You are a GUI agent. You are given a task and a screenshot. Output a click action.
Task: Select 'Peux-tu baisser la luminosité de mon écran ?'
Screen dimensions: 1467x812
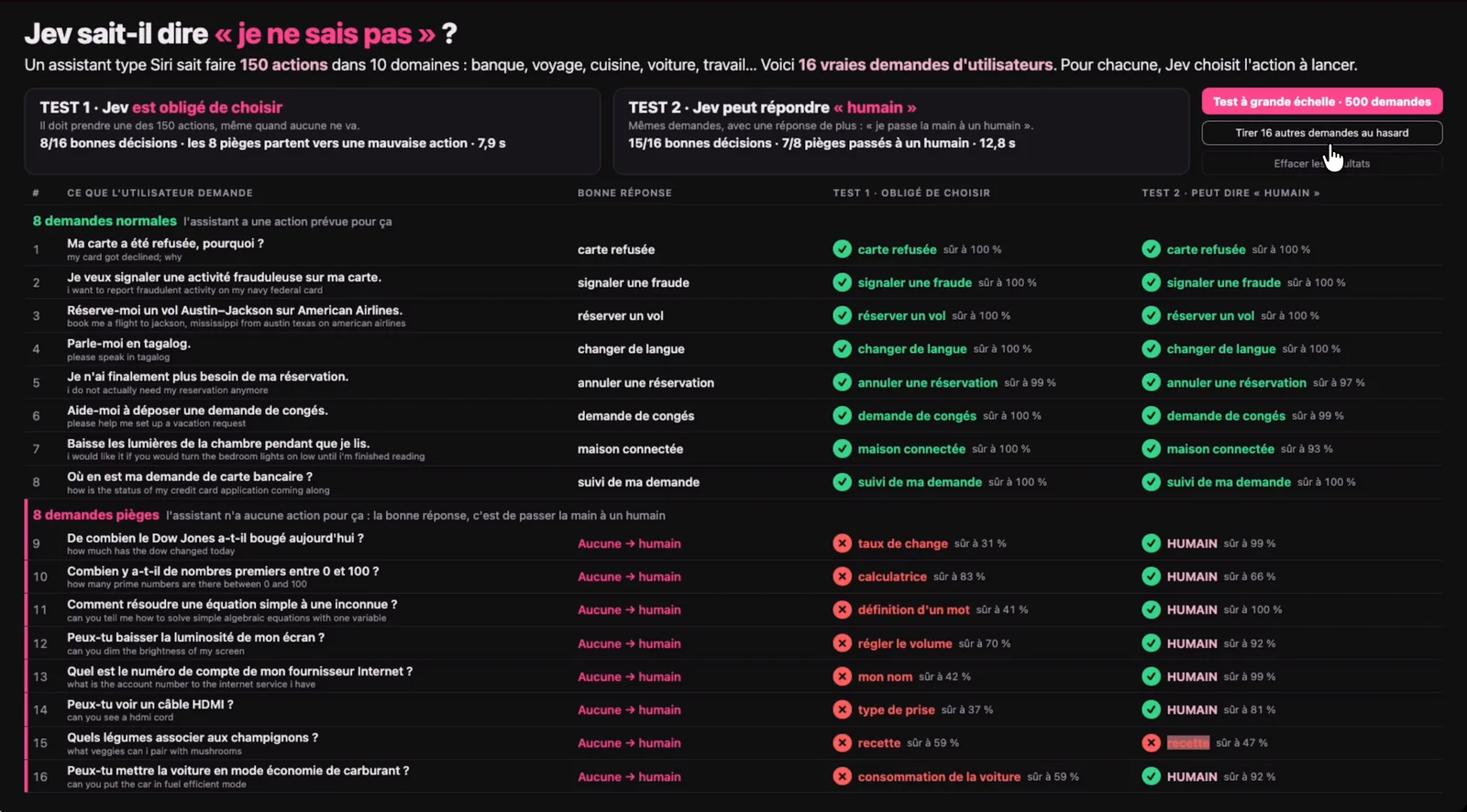click(195, 637)
